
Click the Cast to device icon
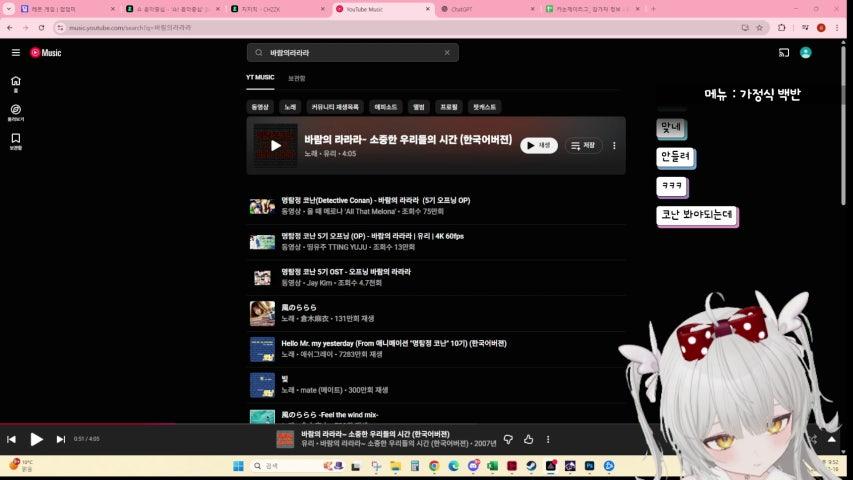coord(784,53)
